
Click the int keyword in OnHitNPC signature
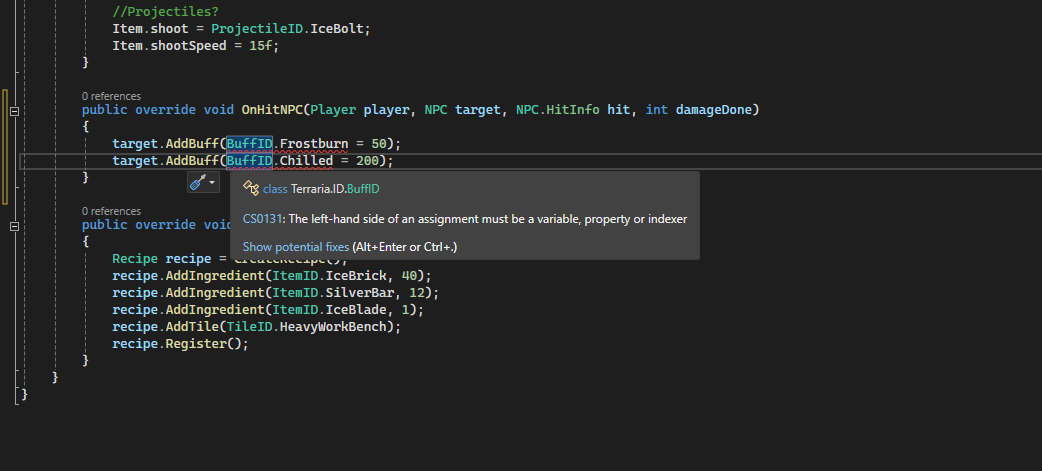657,109
